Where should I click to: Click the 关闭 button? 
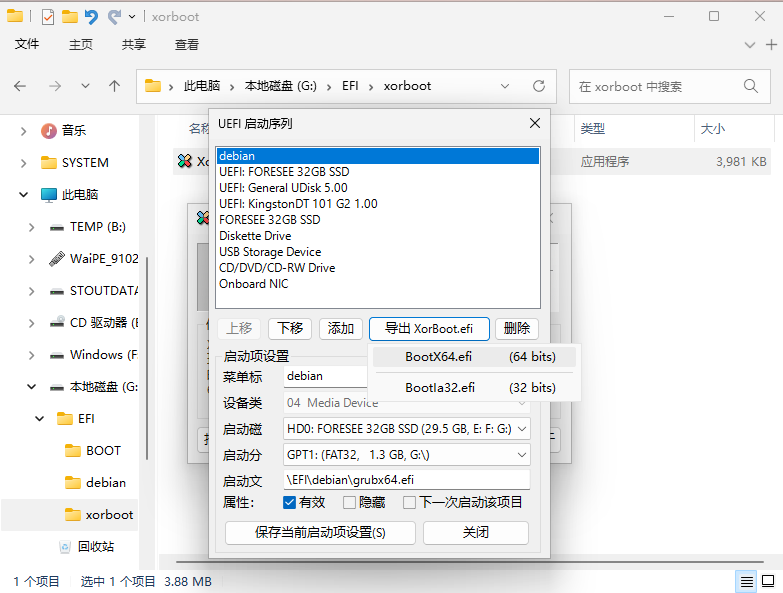[475, 533]
